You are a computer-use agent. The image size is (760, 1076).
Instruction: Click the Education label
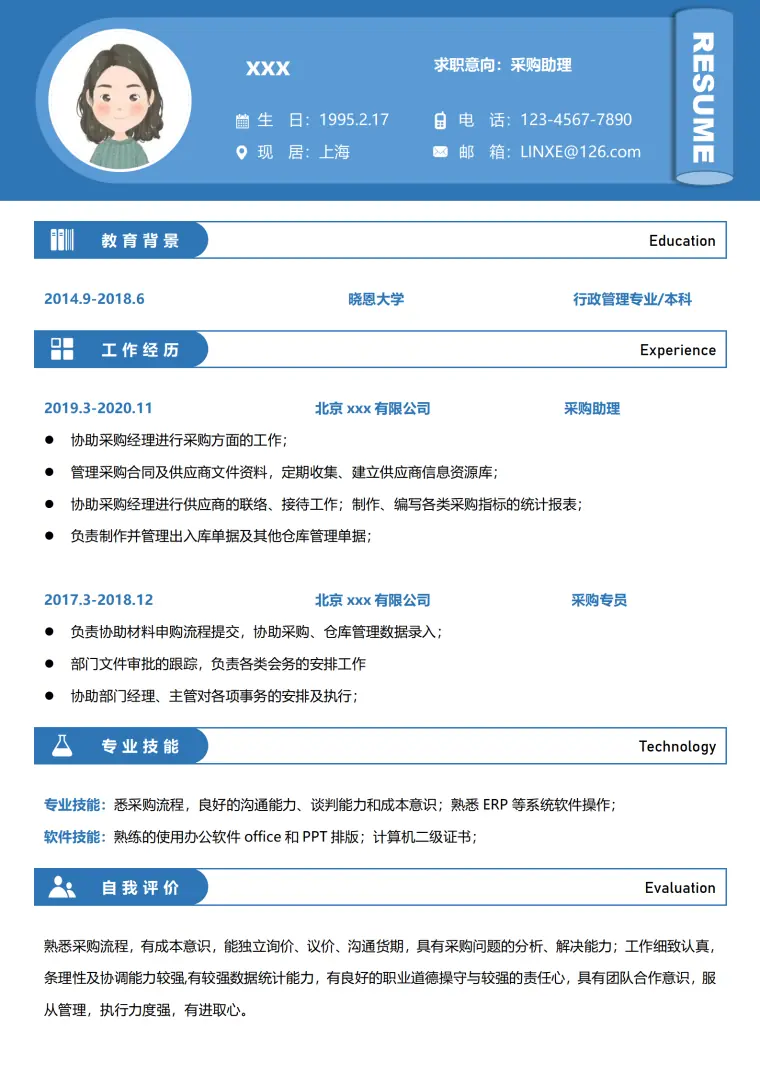click(x=682, y=241)
